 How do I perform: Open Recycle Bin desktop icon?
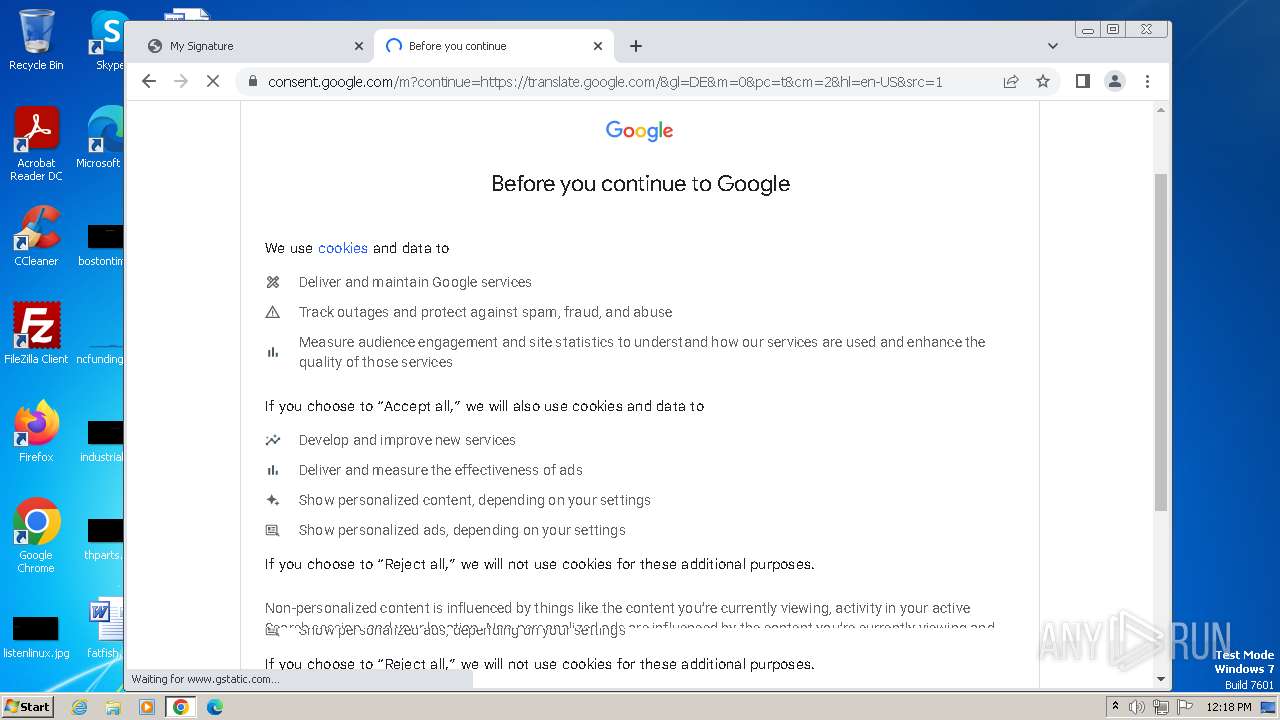(36, 41)
